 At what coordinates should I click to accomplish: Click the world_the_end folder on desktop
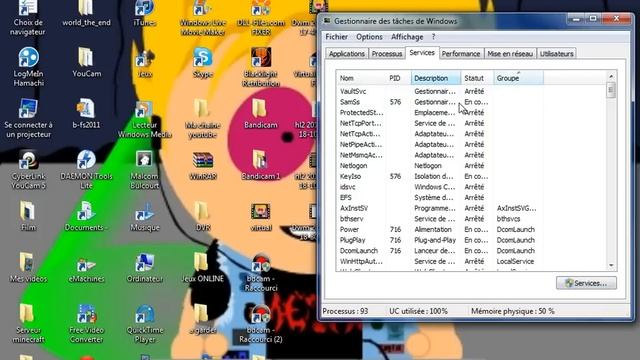pos(86,13)
